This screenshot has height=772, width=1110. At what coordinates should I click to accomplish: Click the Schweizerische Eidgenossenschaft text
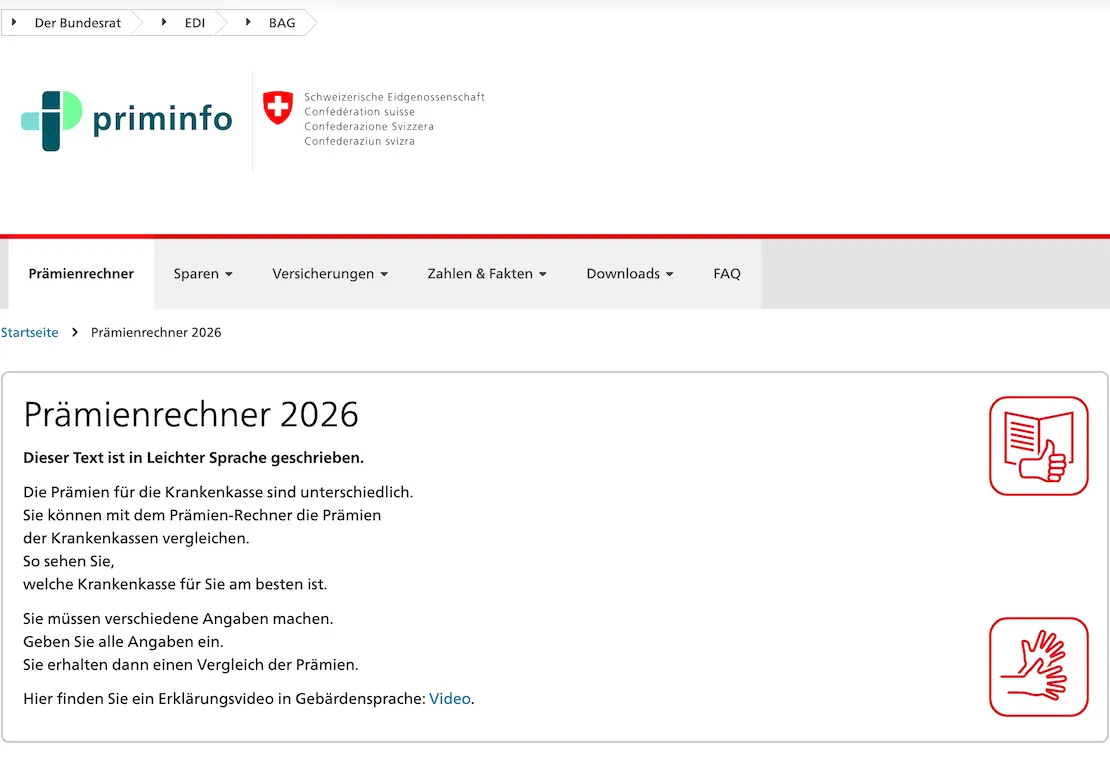(x=394, y=97)
